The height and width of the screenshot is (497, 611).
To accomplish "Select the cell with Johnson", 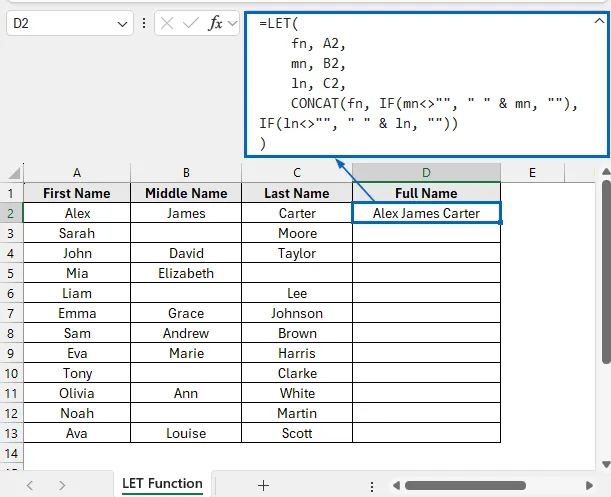I will pos(297,313).
